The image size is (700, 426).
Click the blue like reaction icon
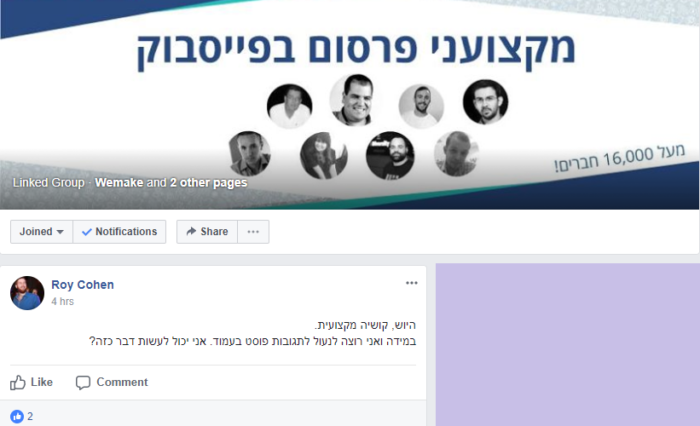[17, 417]
